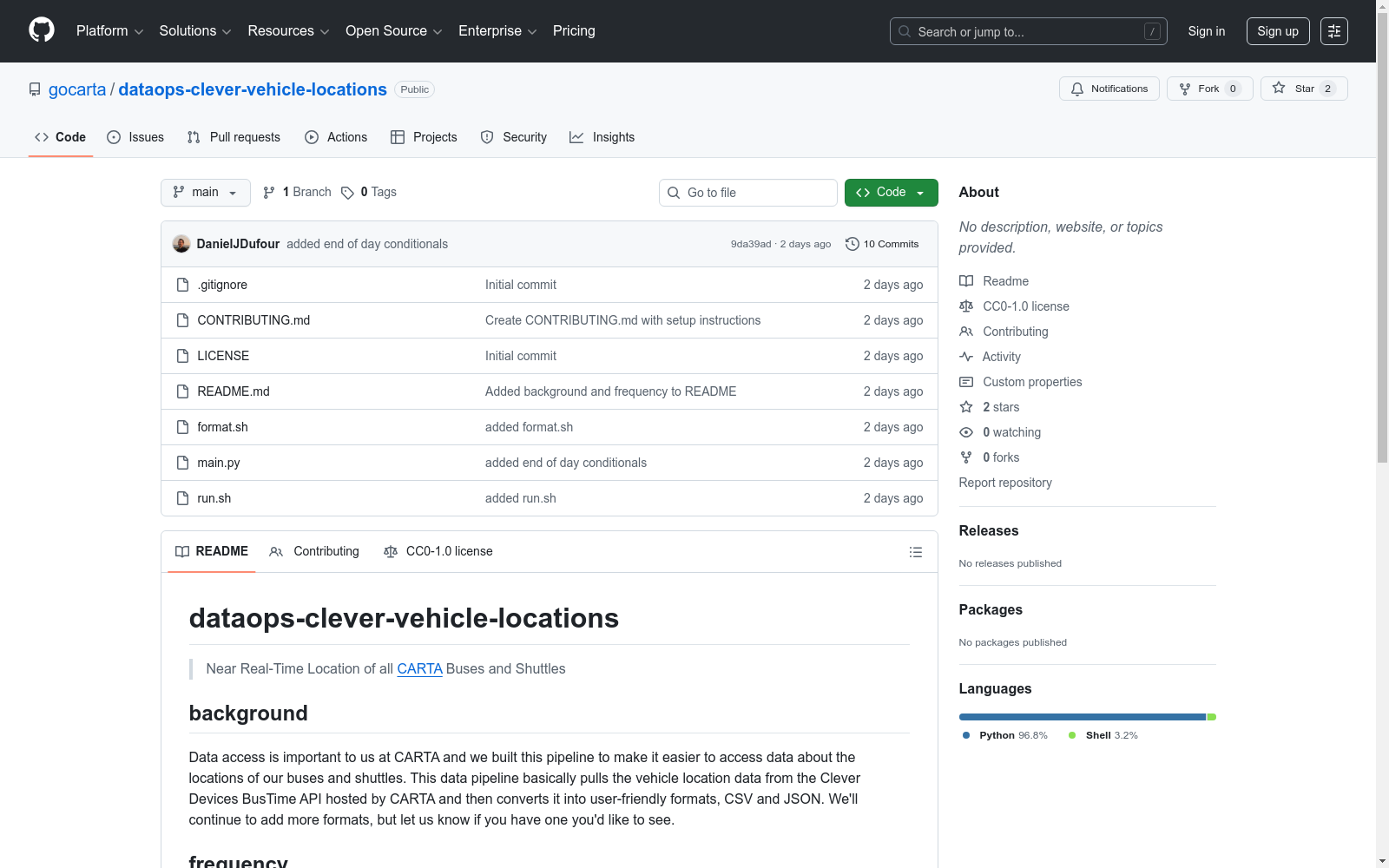
Task: Click the Sign in link
Action: (x=1207, y=31)
